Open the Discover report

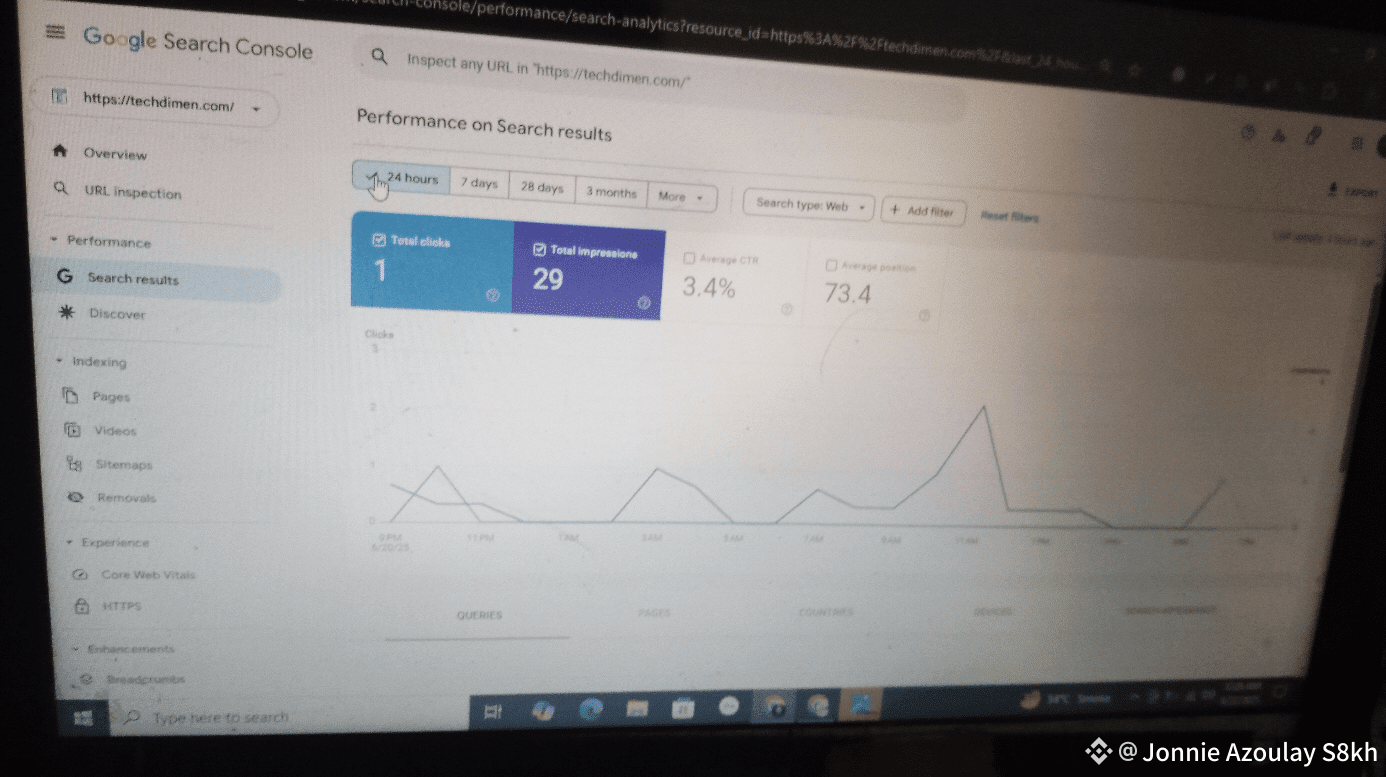point(117,314)
